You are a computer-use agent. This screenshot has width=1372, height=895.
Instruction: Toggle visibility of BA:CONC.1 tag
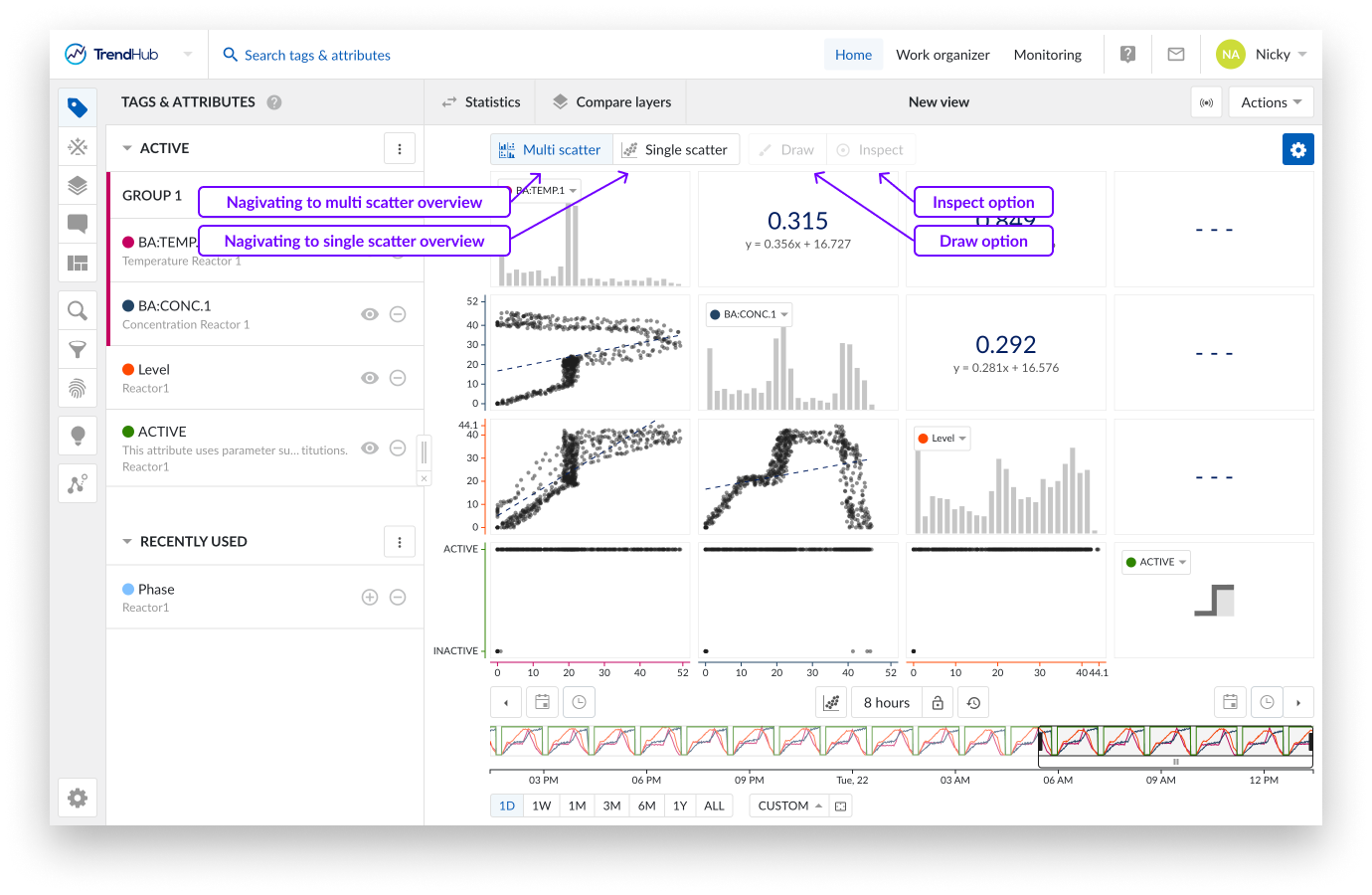(x=370, y=314)
